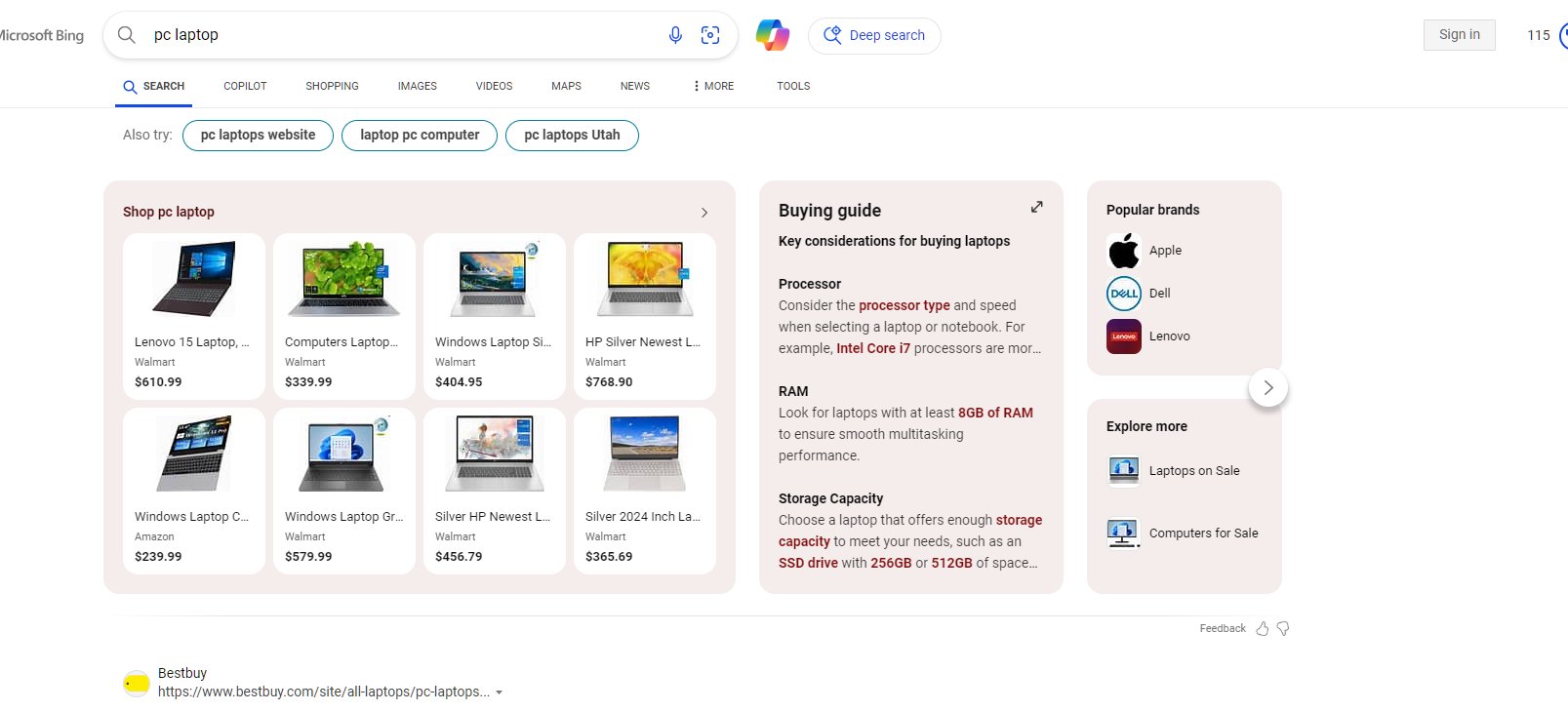
Task: Follow the 'processor type' link
Action: (905, 305)
